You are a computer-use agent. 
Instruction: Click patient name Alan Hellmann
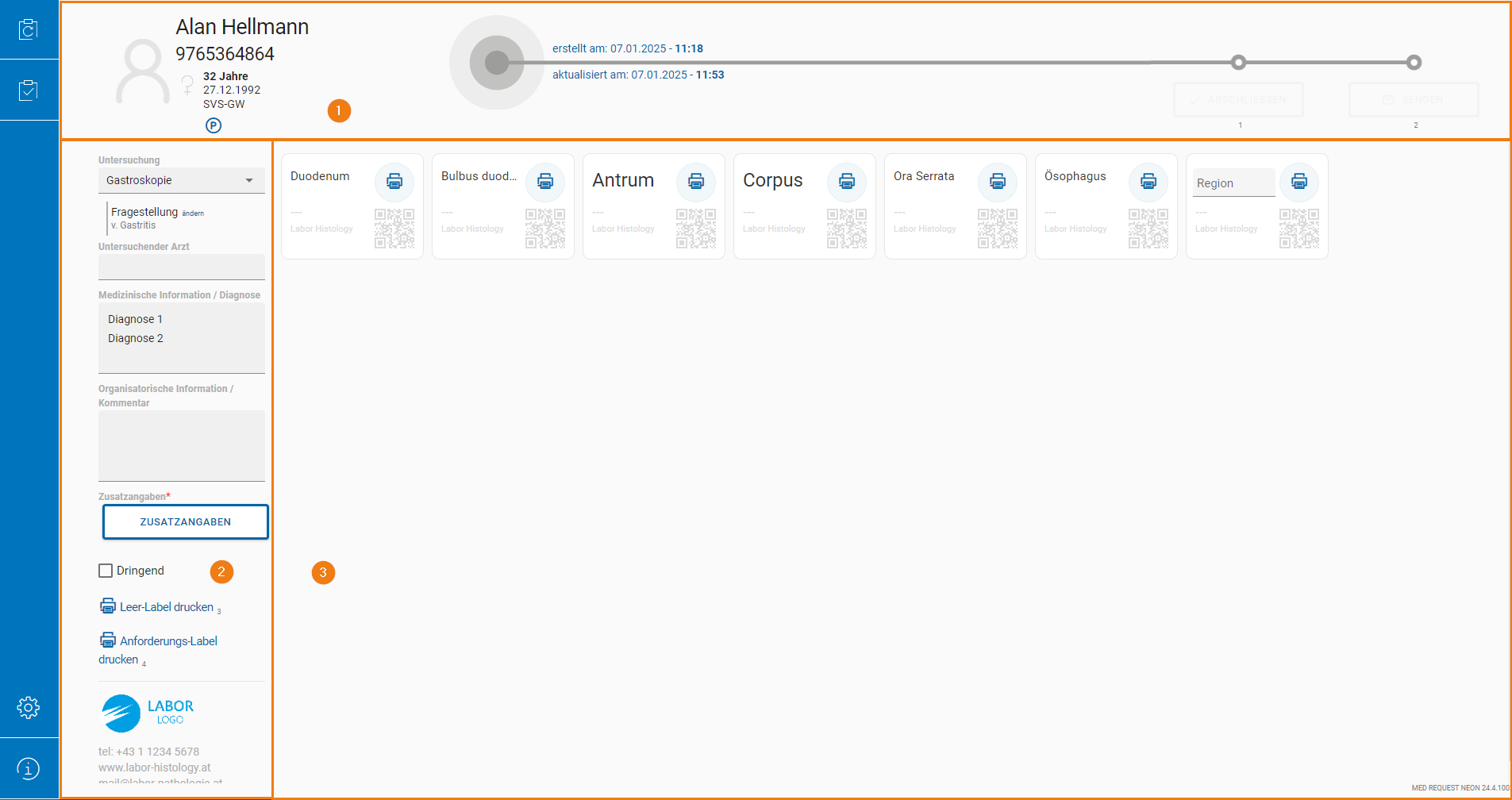pos(242,27)
